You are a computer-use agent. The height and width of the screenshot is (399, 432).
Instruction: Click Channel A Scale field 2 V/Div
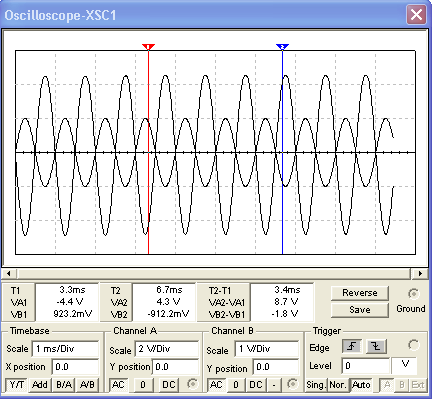[x=167, y=349]
